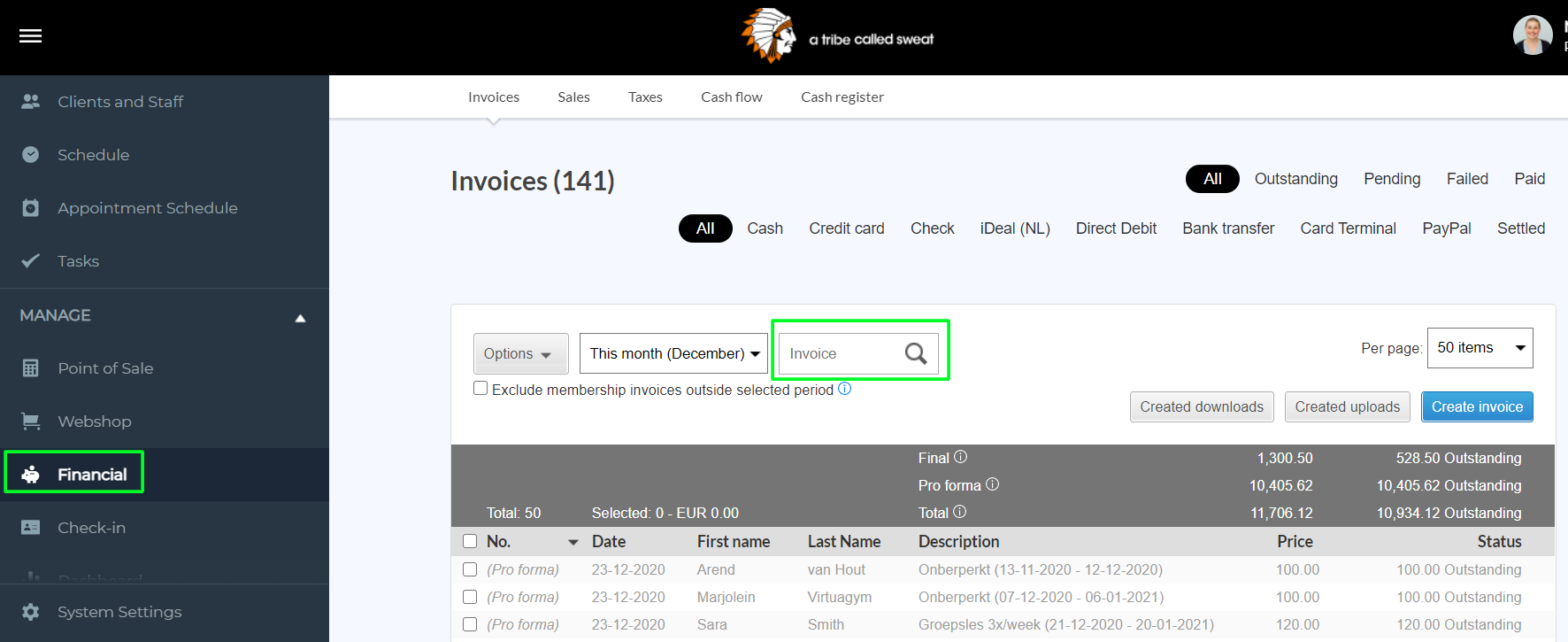Image resolution: width=1568 pixels, height=642 pixels.
Task: Open the hamburger menu icon
Action: coord(31,36)
